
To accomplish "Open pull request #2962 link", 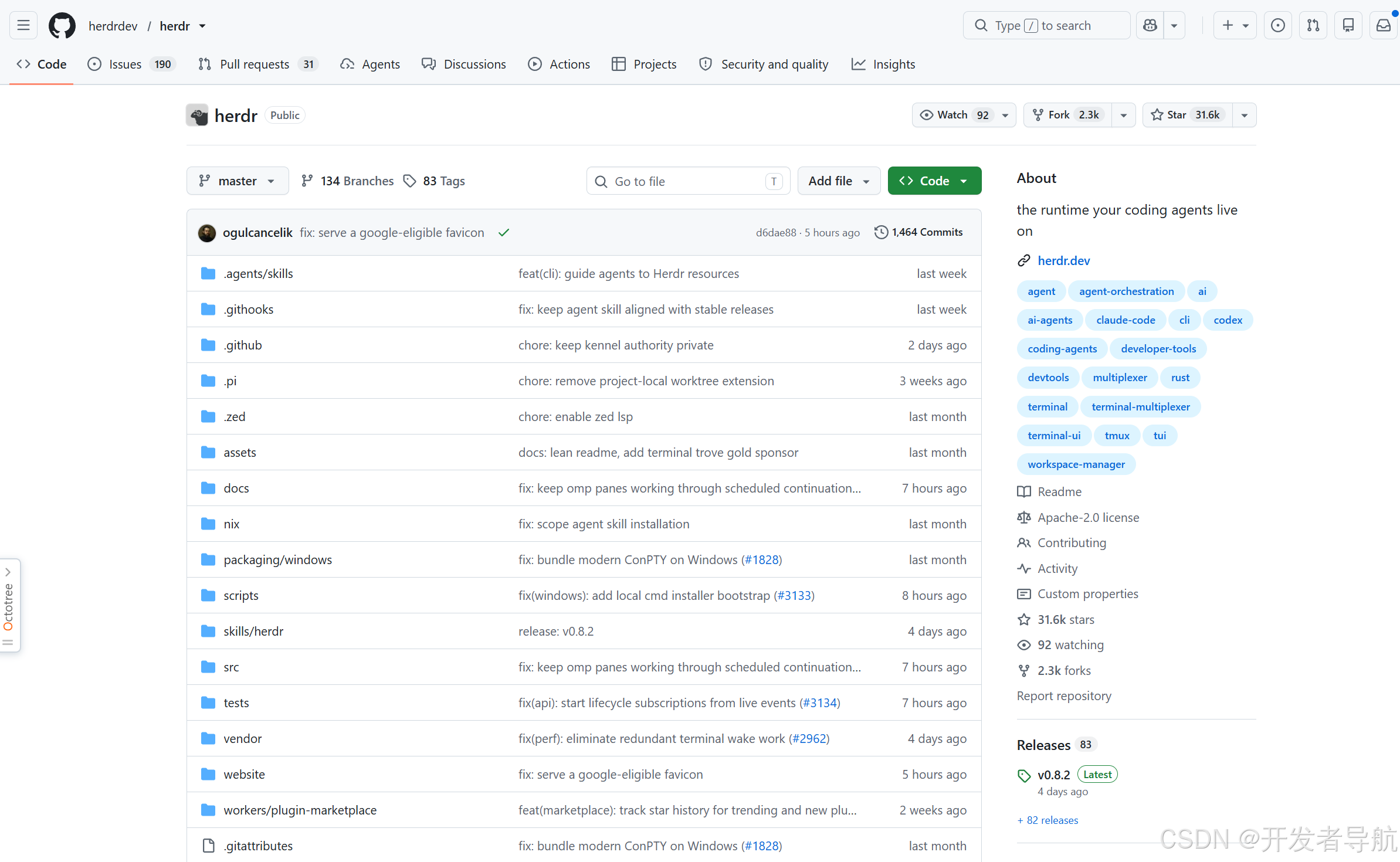I will tap(809, 738).
